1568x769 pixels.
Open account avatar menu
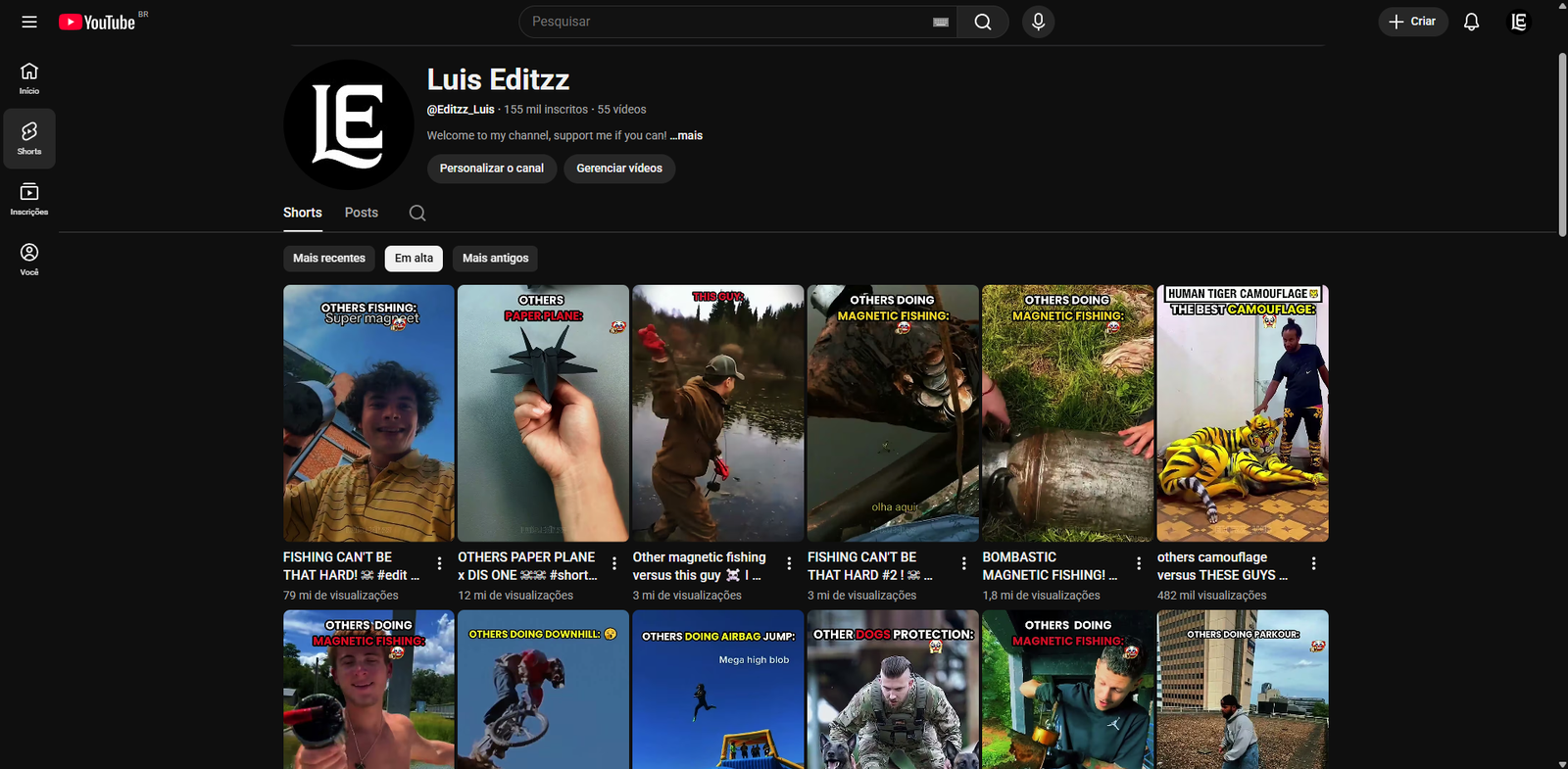[x=1518, y=22]
